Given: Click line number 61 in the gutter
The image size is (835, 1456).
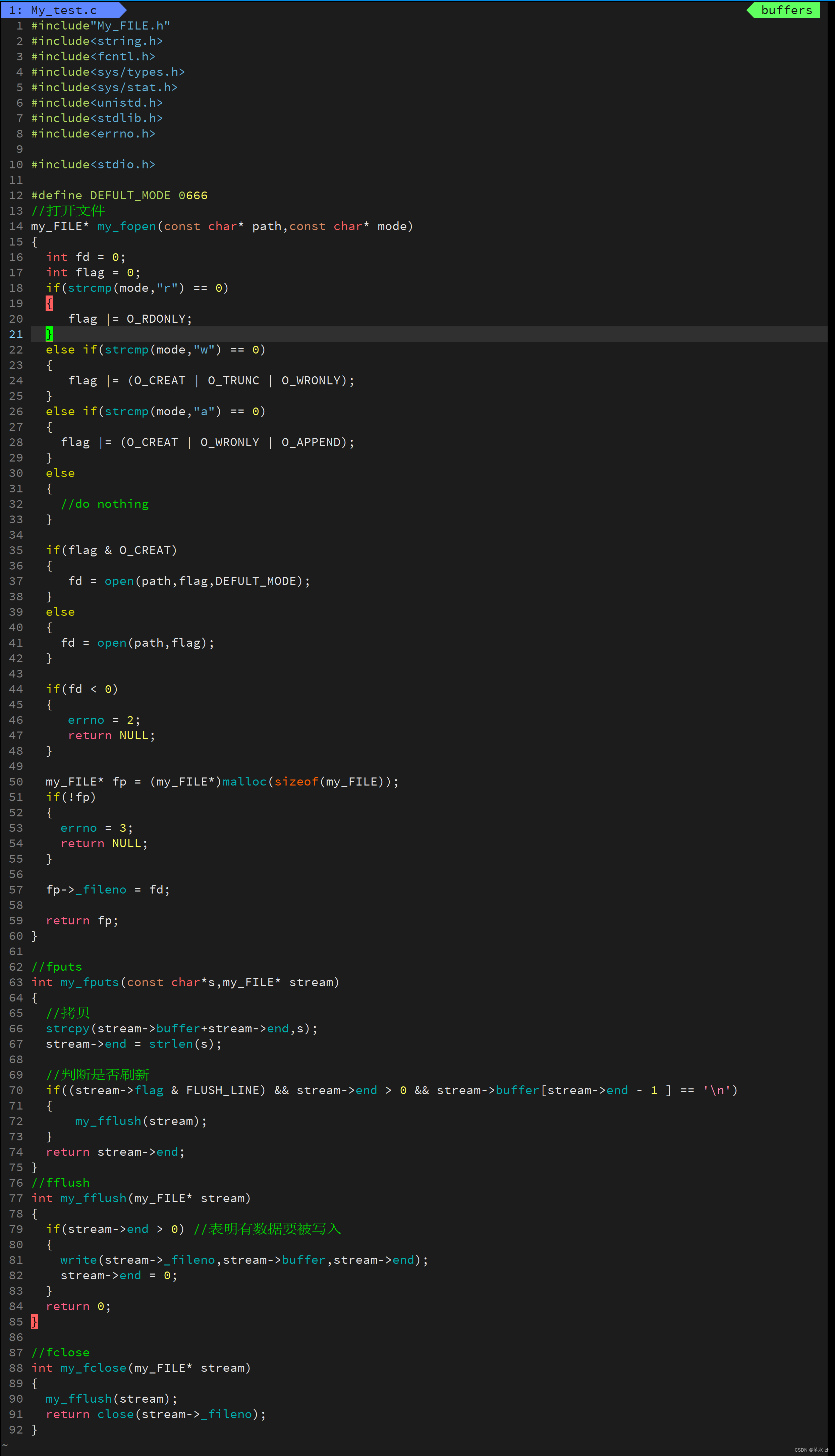Looking at the screenshot, I should coord(16,952).
